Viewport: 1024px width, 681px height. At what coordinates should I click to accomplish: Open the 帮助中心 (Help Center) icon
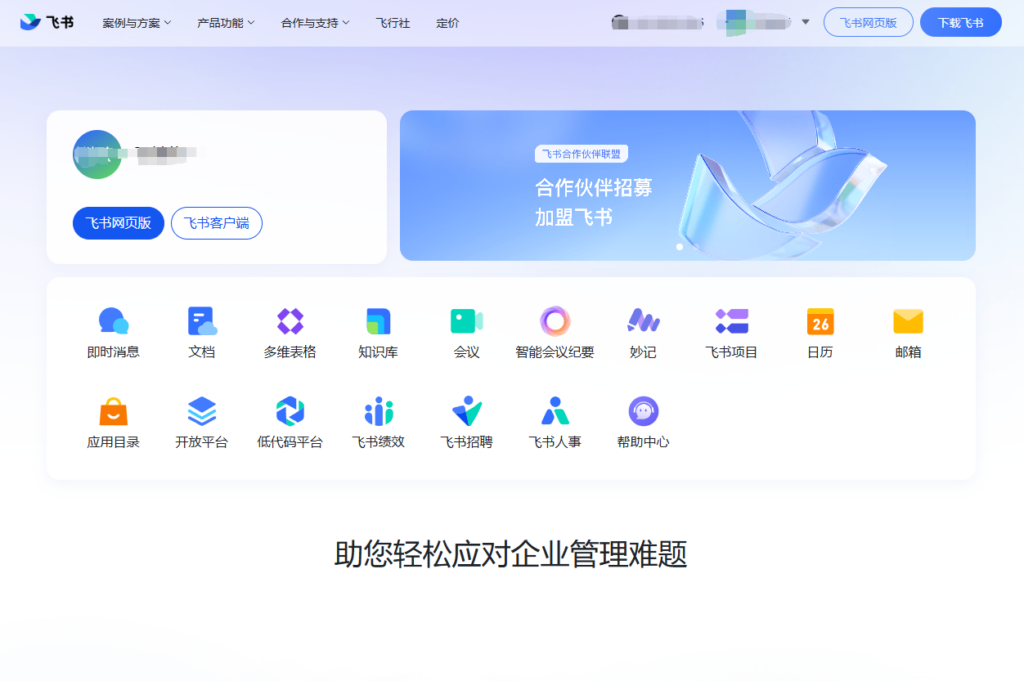(x=642, y=410)
